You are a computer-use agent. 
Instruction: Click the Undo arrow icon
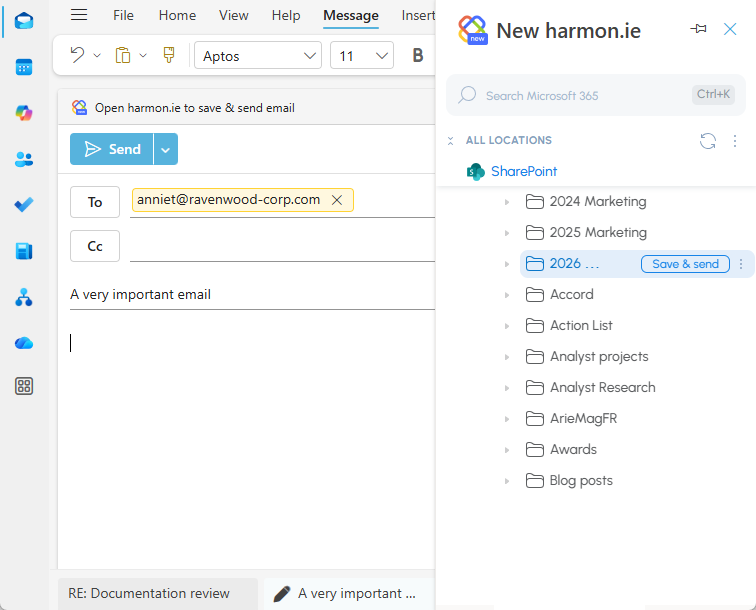point(77,55)
